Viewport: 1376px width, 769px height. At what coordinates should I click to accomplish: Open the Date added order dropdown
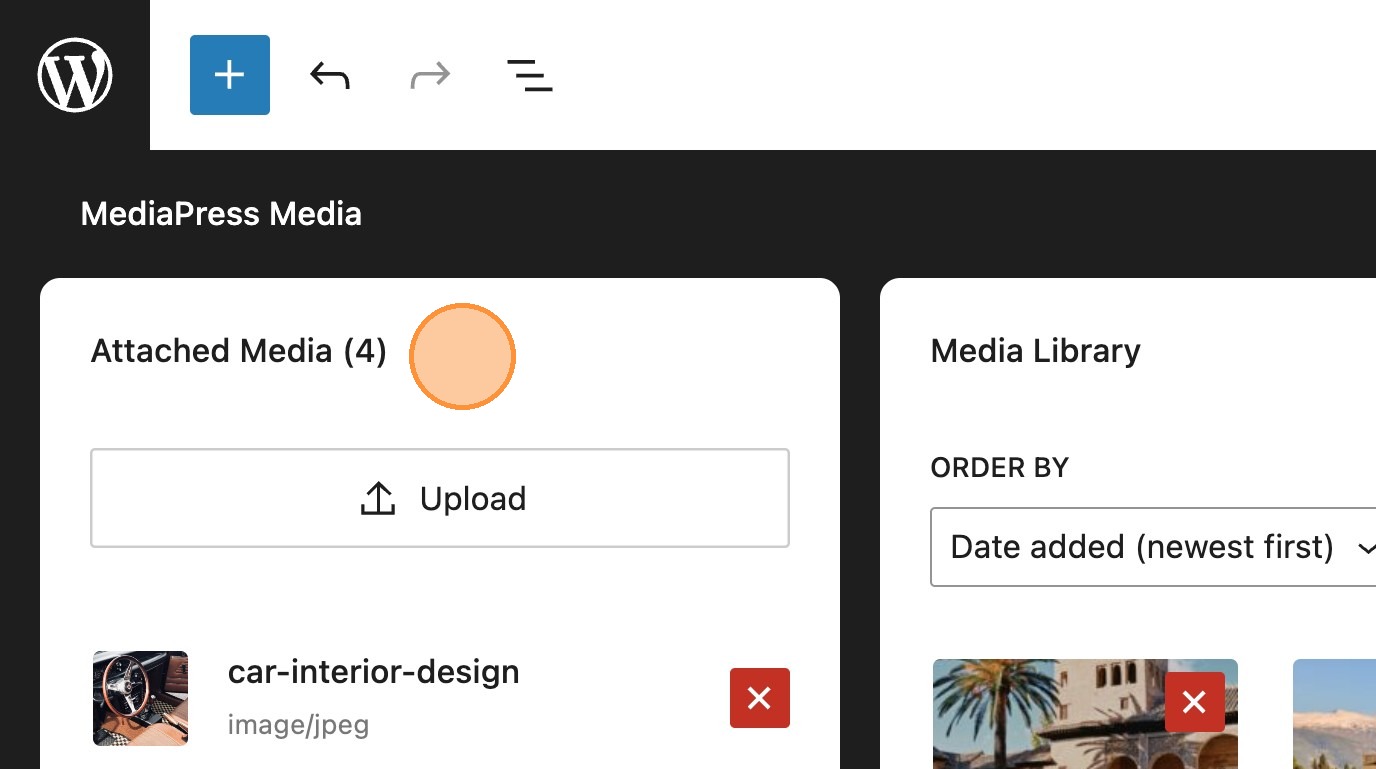point(1142,547)
